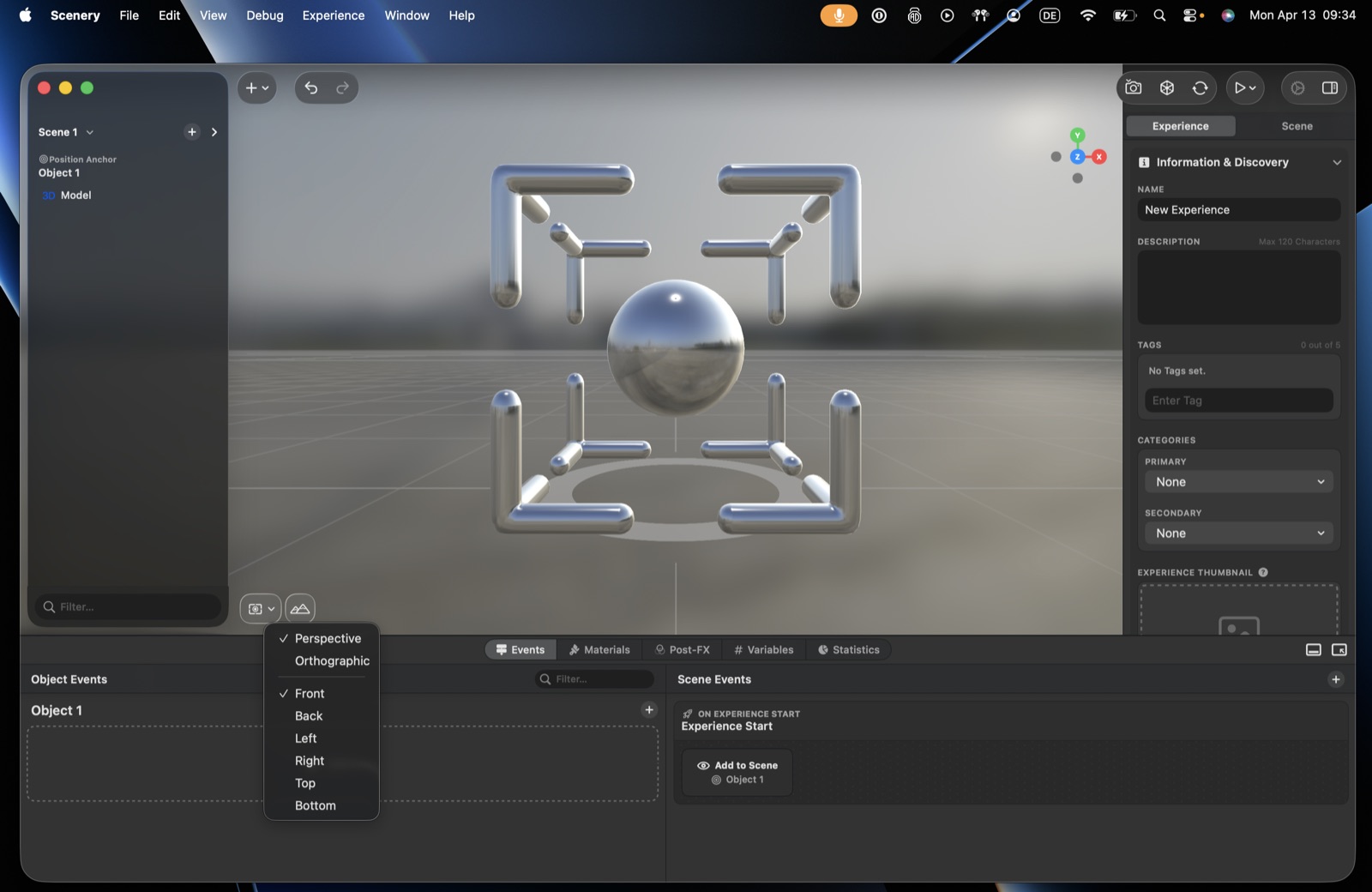Switch to the Variables tab
The height and width of the screenshot is (892, 1372).
tap(764, 649)
